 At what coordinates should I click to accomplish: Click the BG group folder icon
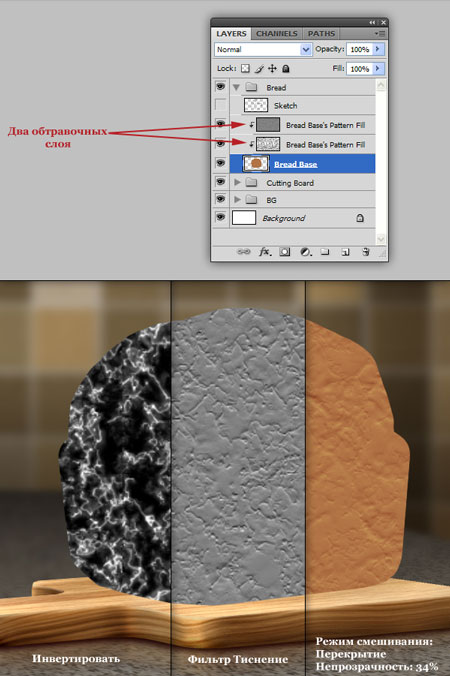click(x=251, y=200)
